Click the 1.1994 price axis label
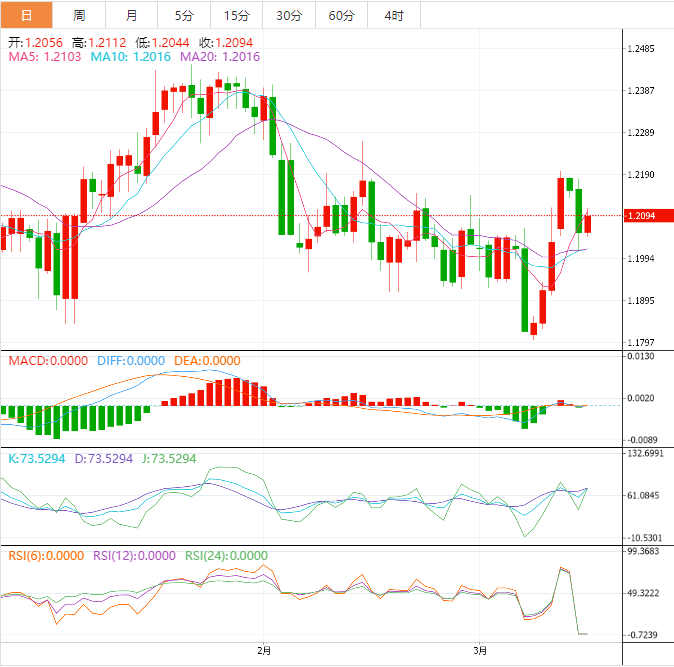The image size is (674, 667). tap(641, 258)
